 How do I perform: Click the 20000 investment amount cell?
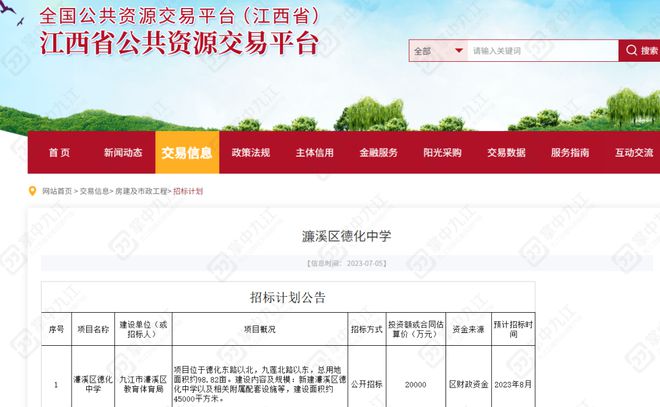click(415, 384)
